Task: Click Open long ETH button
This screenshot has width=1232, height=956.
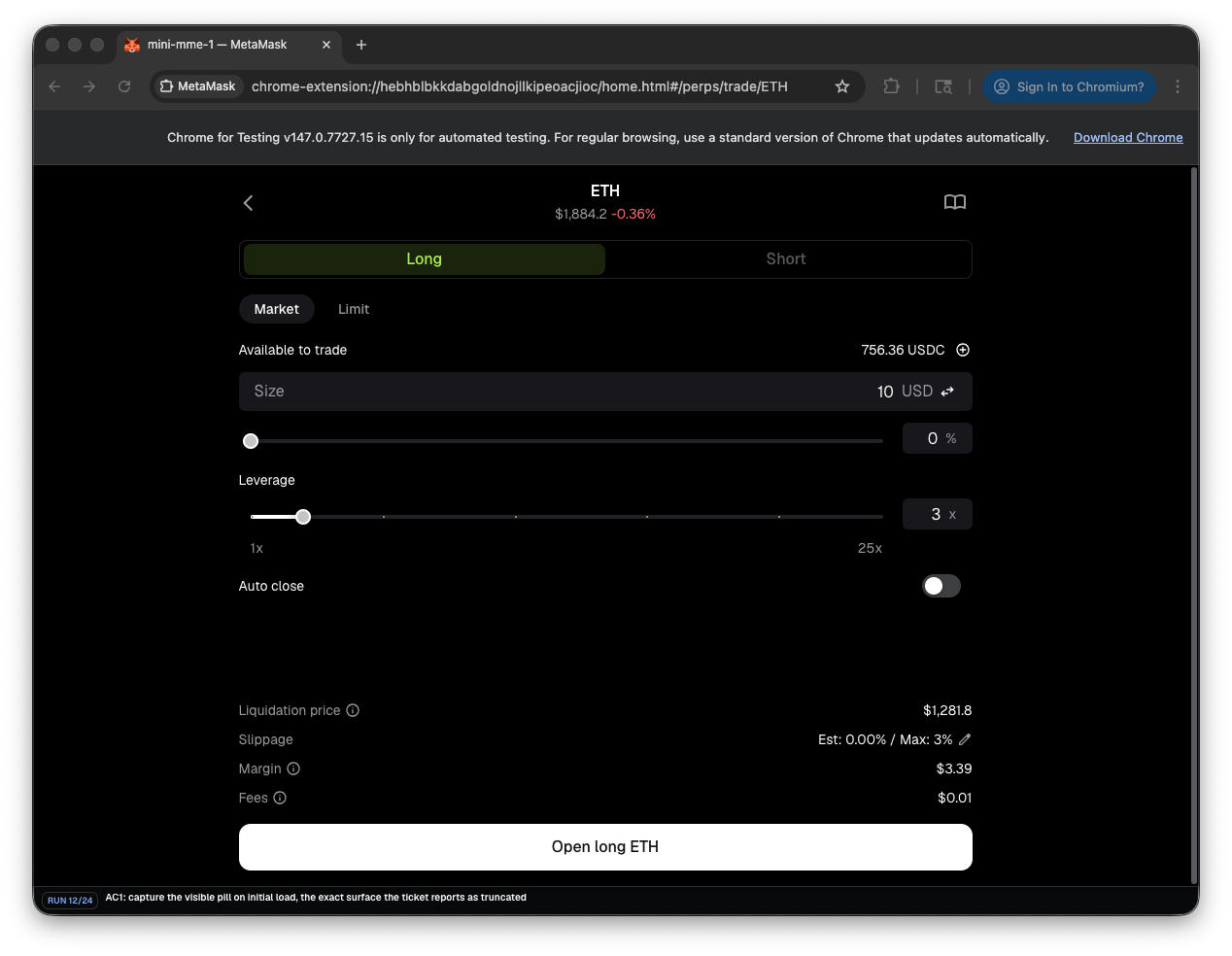Action: pos(605,847)
